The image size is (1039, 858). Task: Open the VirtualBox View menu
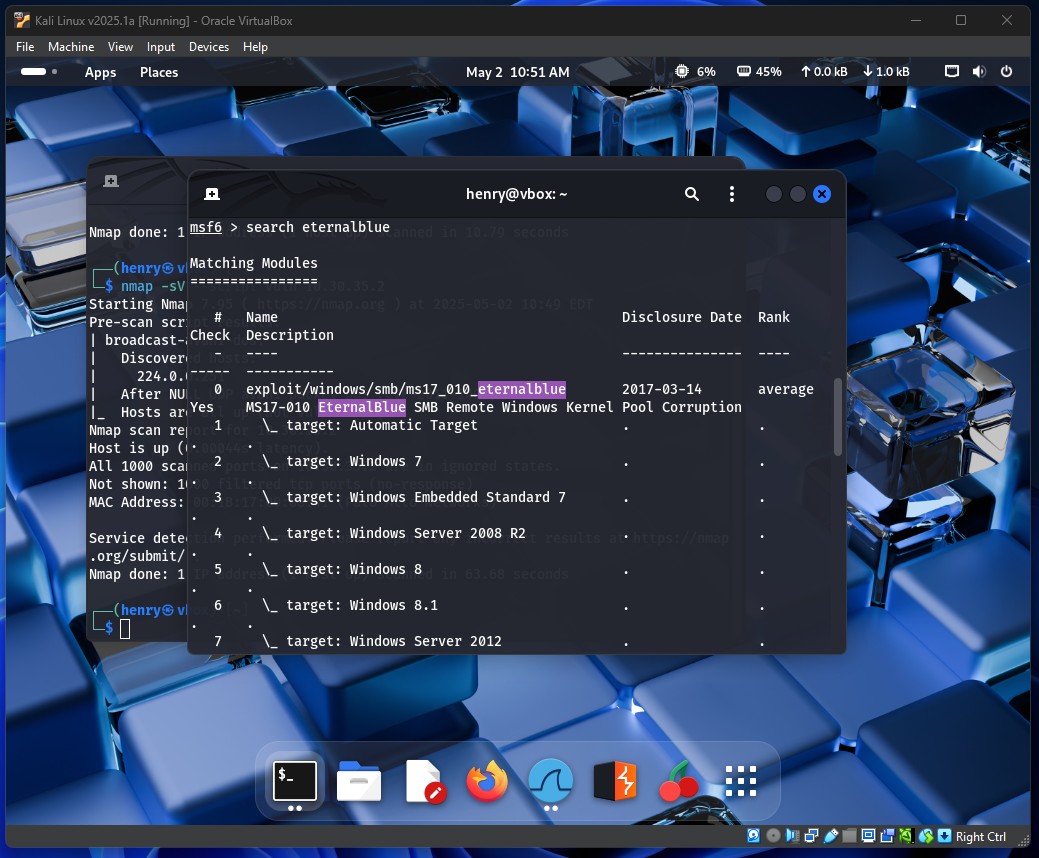click(x=120, y=46)
